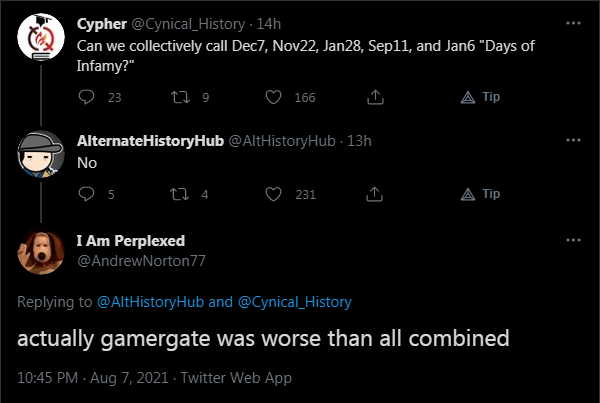Open more options on AlternateHistoryHub's tweet
The image size is (600, 403).
click(x=573, y=140)
